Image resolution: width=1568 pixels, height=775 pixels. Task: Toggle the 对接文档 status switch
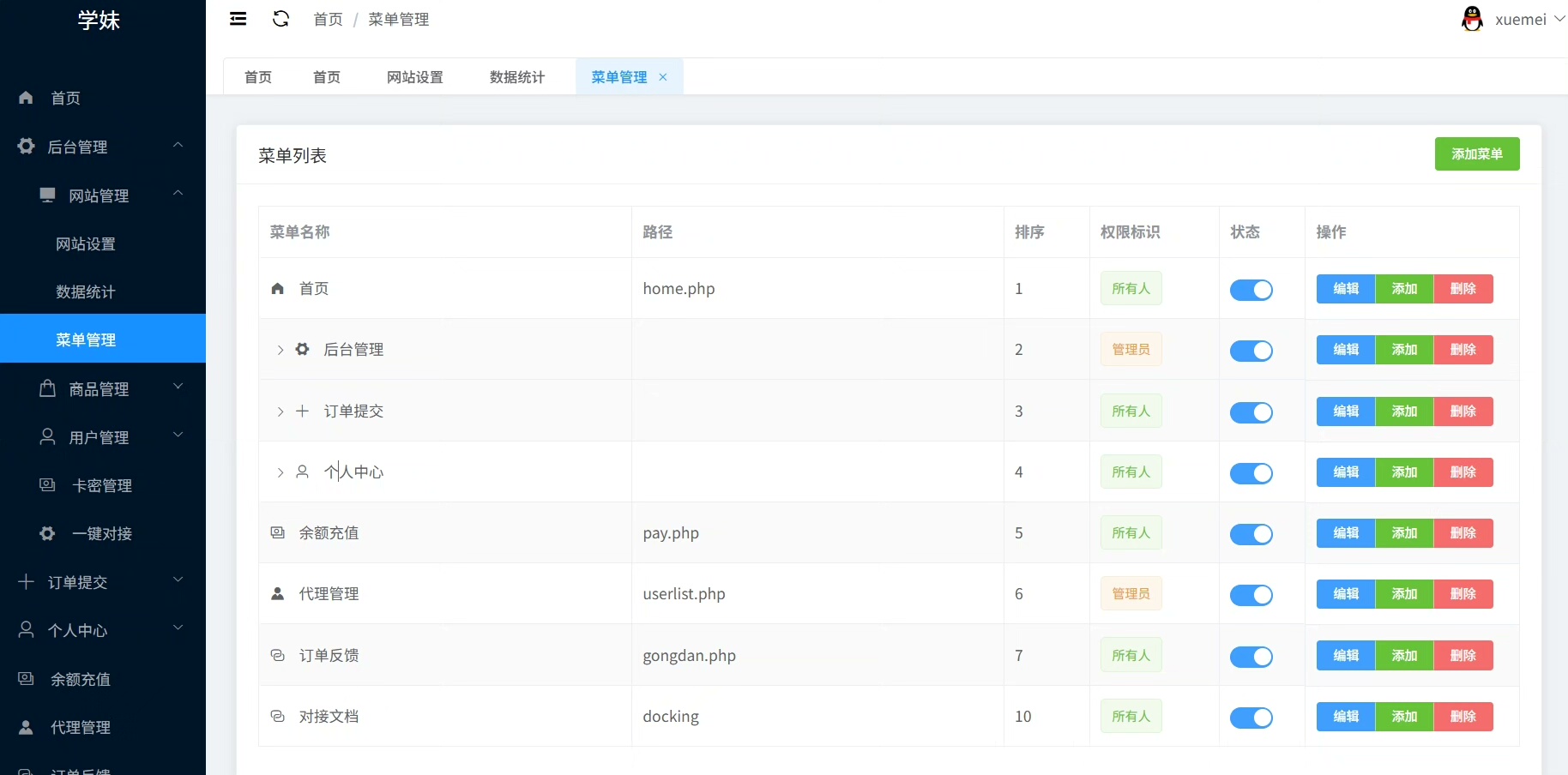(x=1251, y=718)
